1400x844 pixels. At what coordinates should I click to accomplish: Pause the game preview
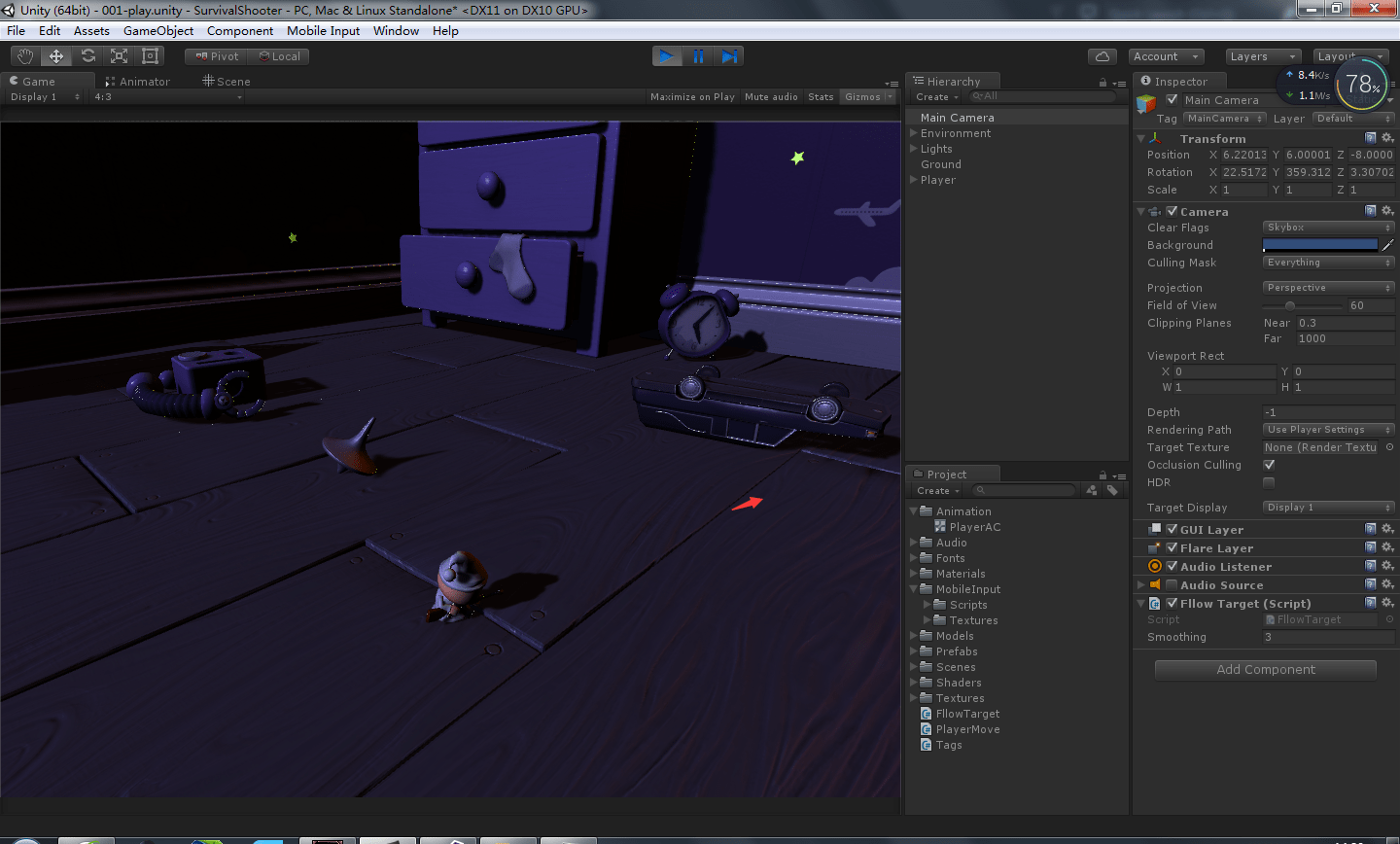[x=698, y=55]
